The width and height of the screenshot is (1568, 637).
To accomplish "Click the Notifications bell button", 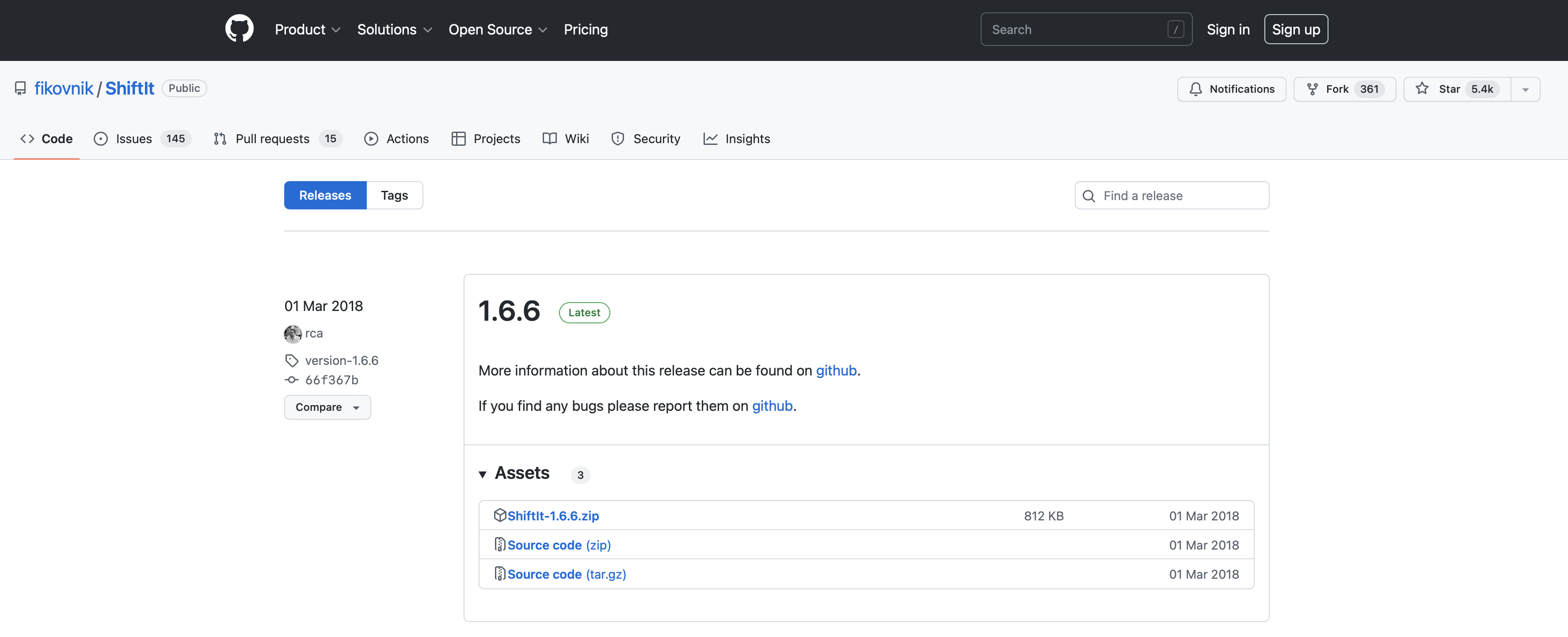I will 1231,89.
